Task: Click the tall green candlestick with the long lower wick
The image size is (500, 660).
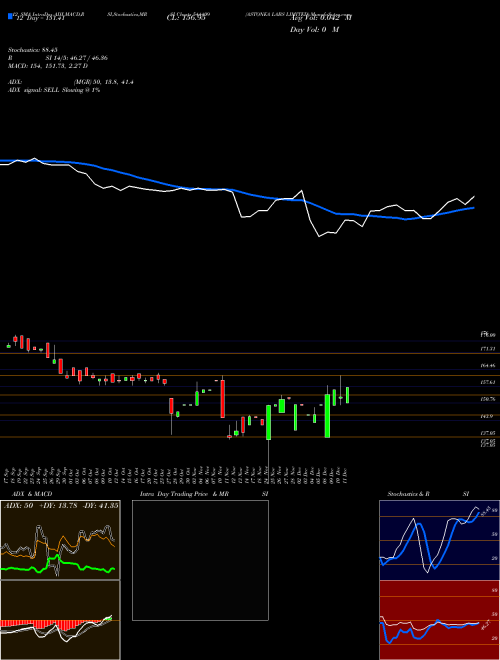Action: pos(268,422)
